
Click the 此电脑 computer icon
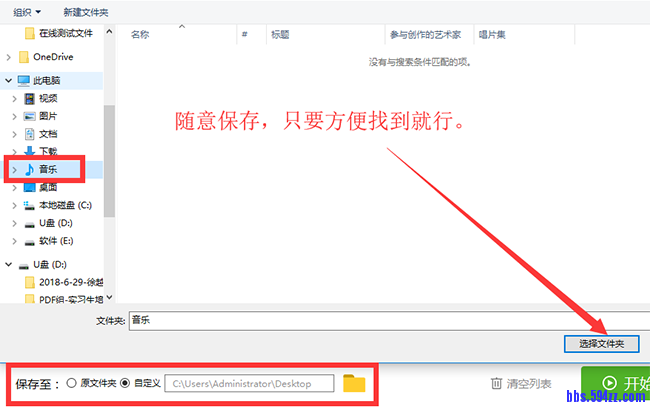coord(23,80)
